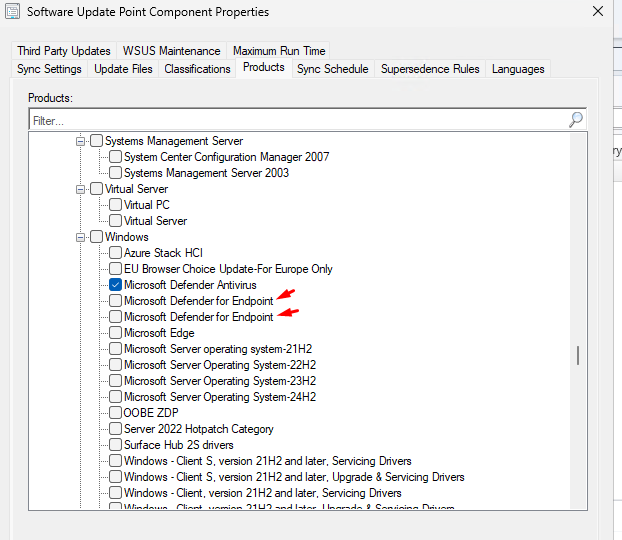Check Windows - Client S Upgrade & Servicing Drivers
Image resolution: width=622 pixels, height=540 pixels.
click(x=115, y=477)
